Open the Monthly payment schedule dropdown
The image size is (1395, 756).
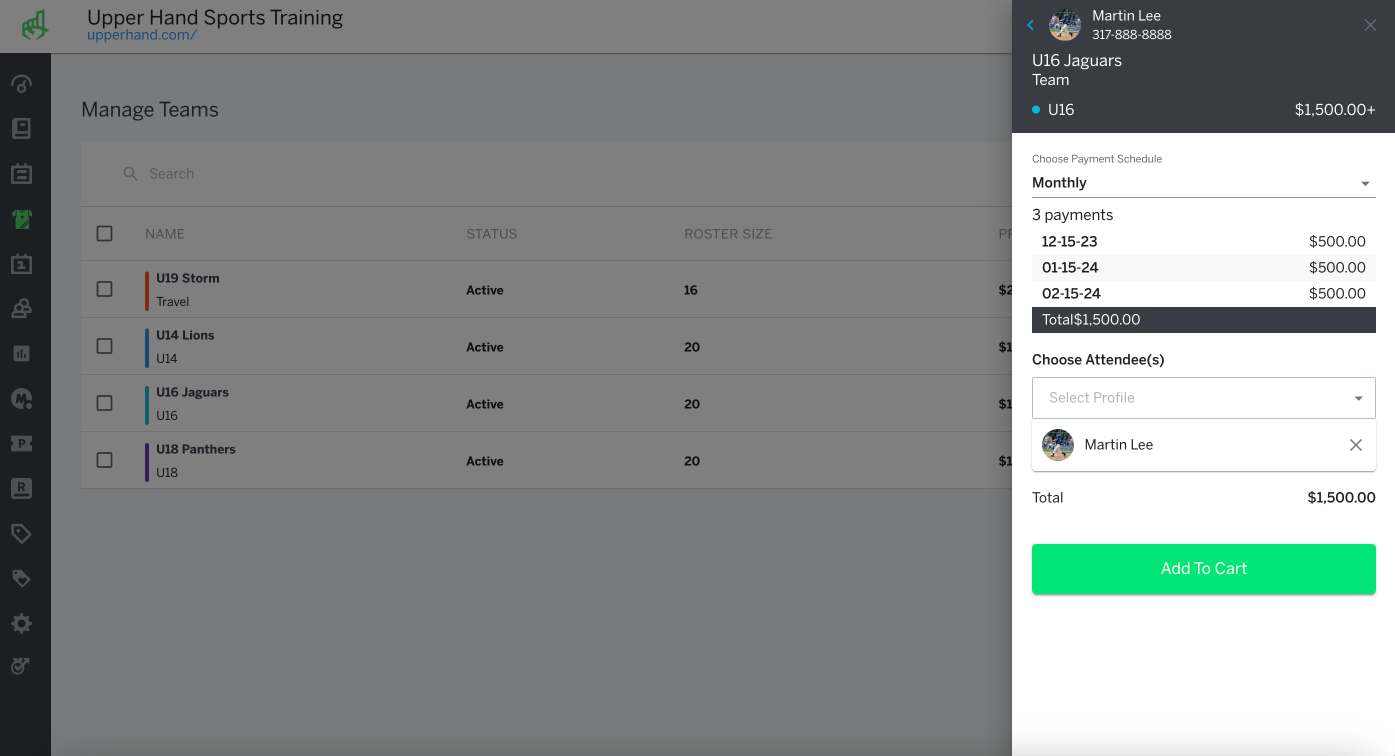pos(1204,183)
